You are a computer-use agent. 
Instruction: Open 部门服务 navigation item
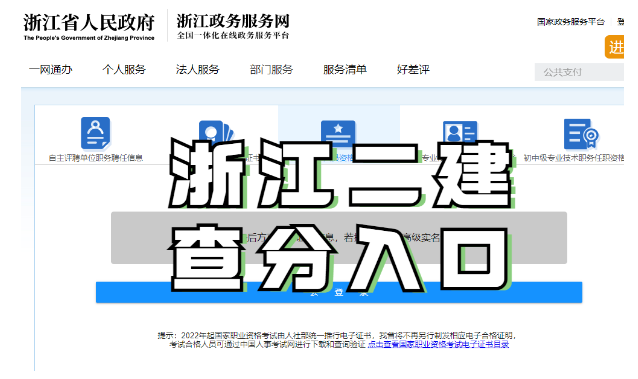[271, 70]
